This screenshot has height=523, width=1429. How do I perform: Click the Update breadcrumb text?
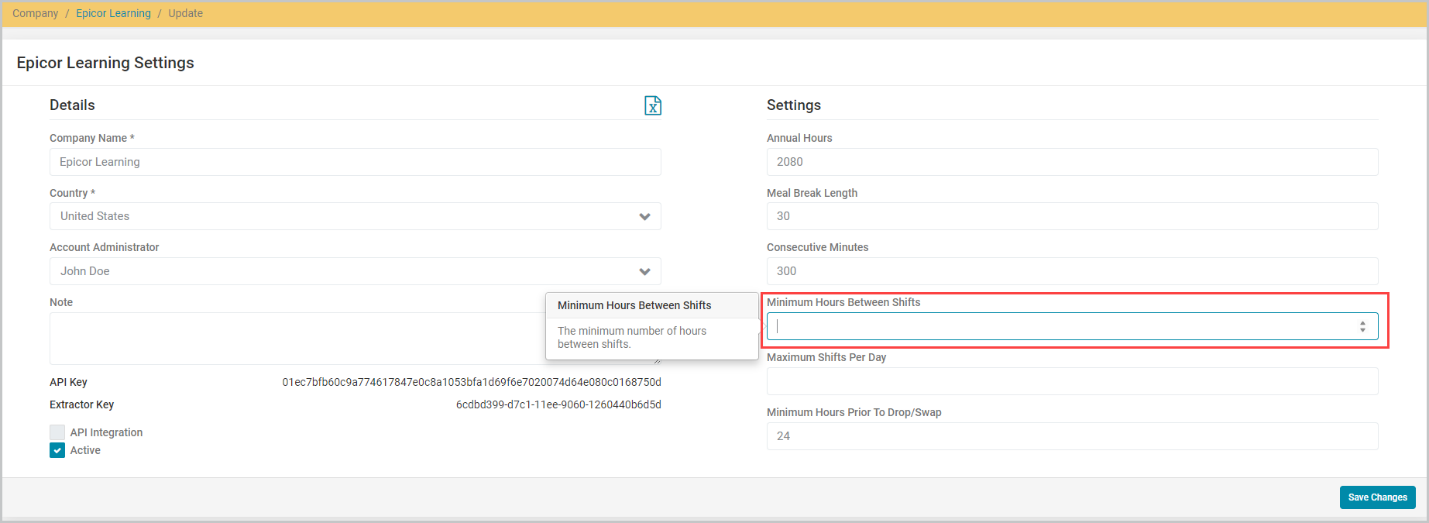pos(185,14)
